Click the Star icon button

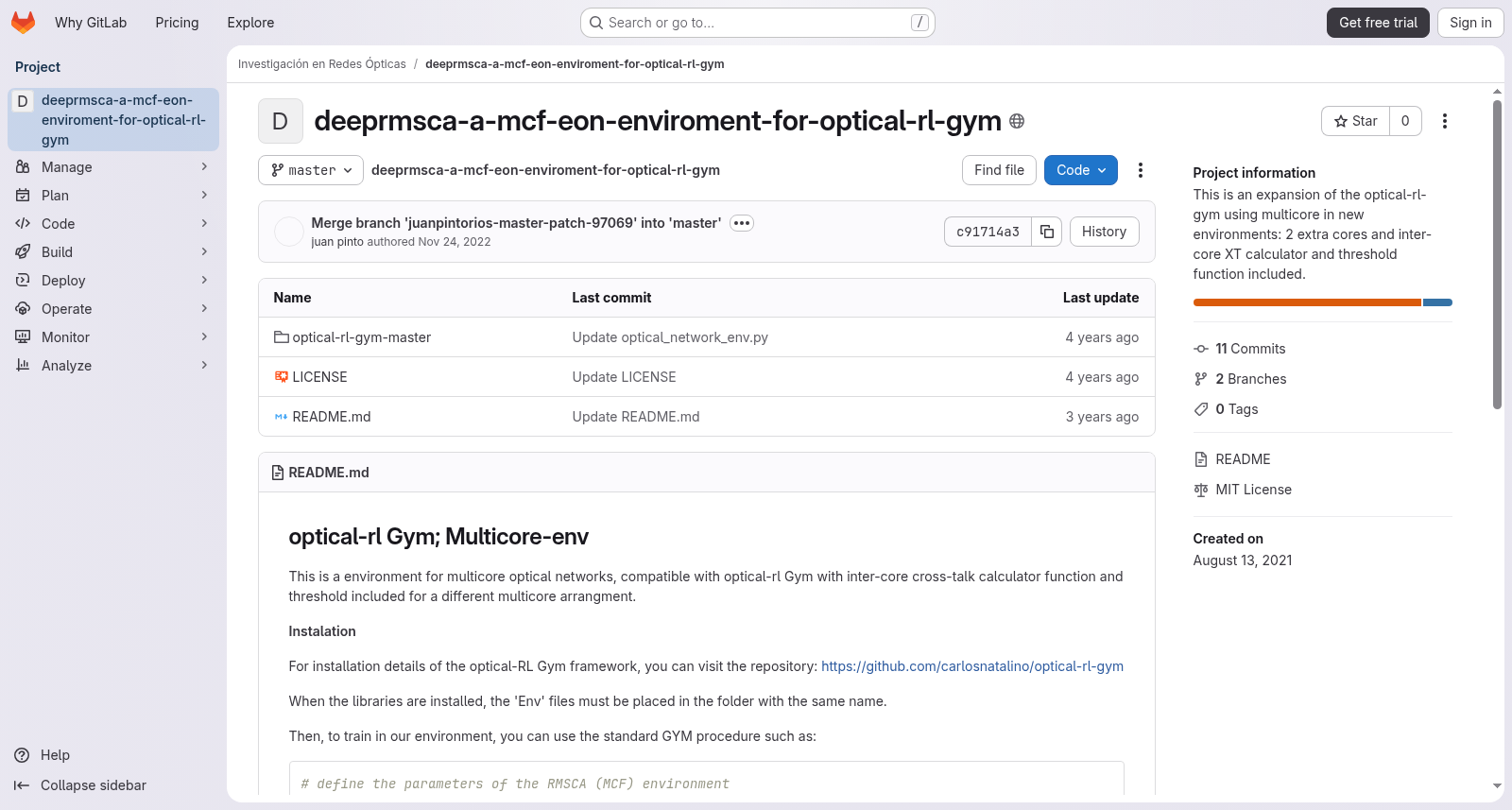pos(1355,121)
